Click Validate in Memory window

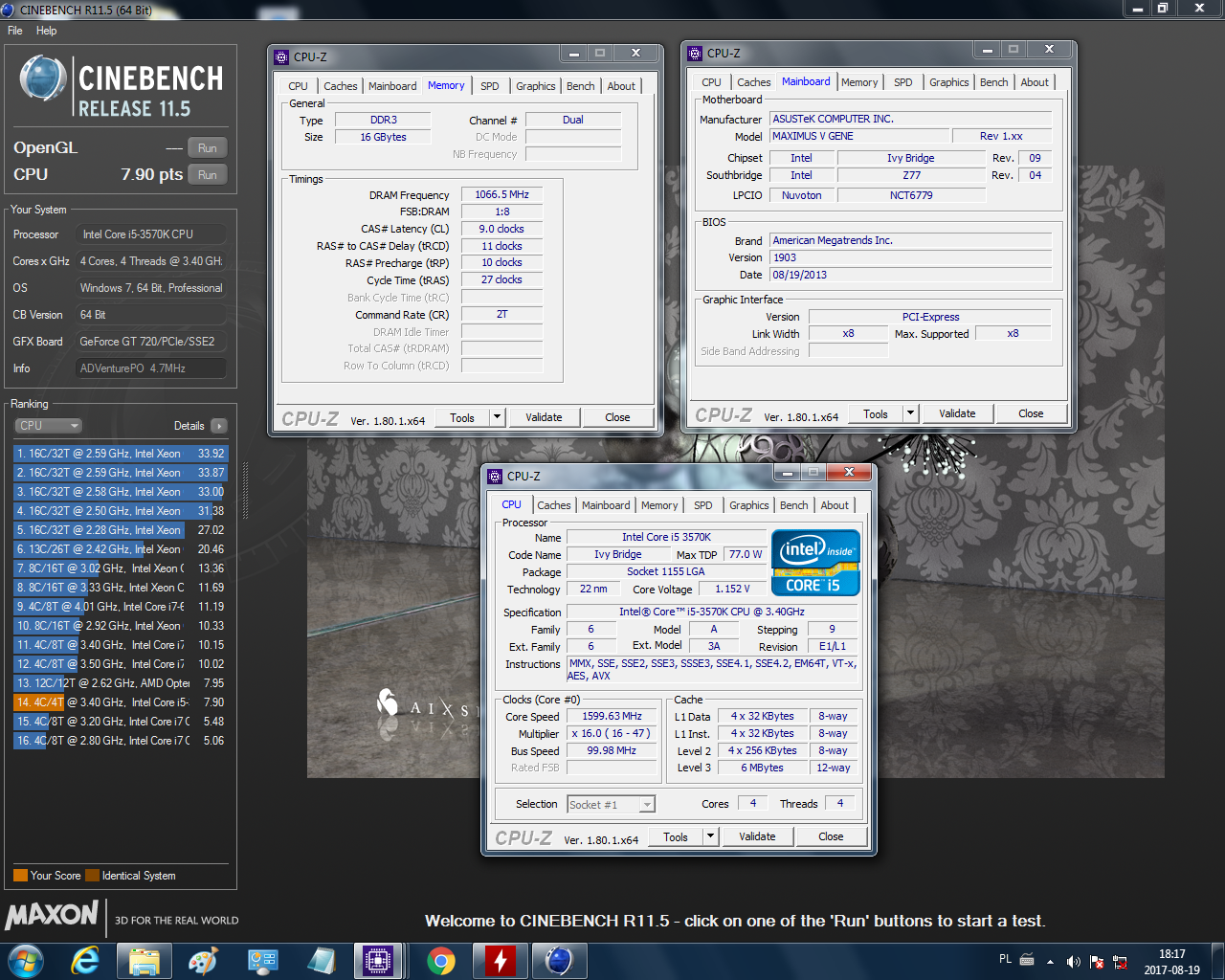coord(544,417)
